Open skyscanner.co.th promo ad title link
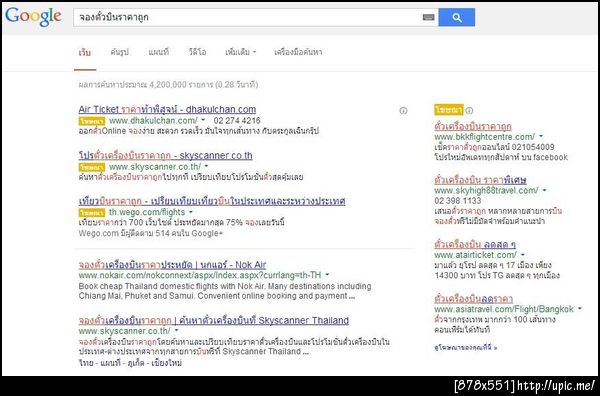The width and height of the screenshot is (600, 396). 165,156
